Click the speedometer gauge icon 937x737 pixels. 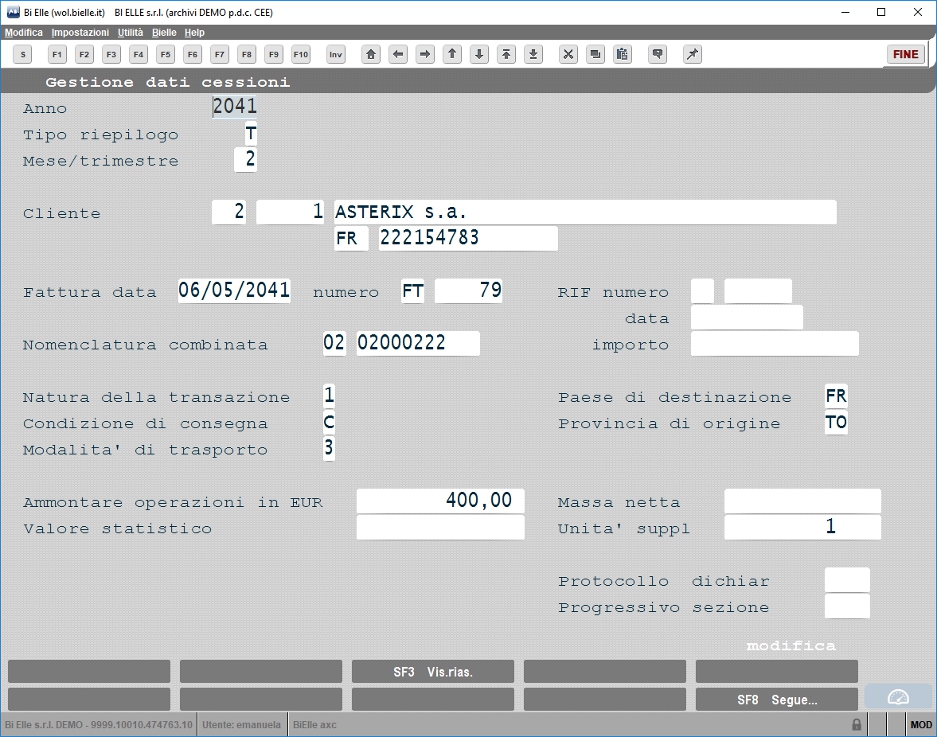[898, 697]
